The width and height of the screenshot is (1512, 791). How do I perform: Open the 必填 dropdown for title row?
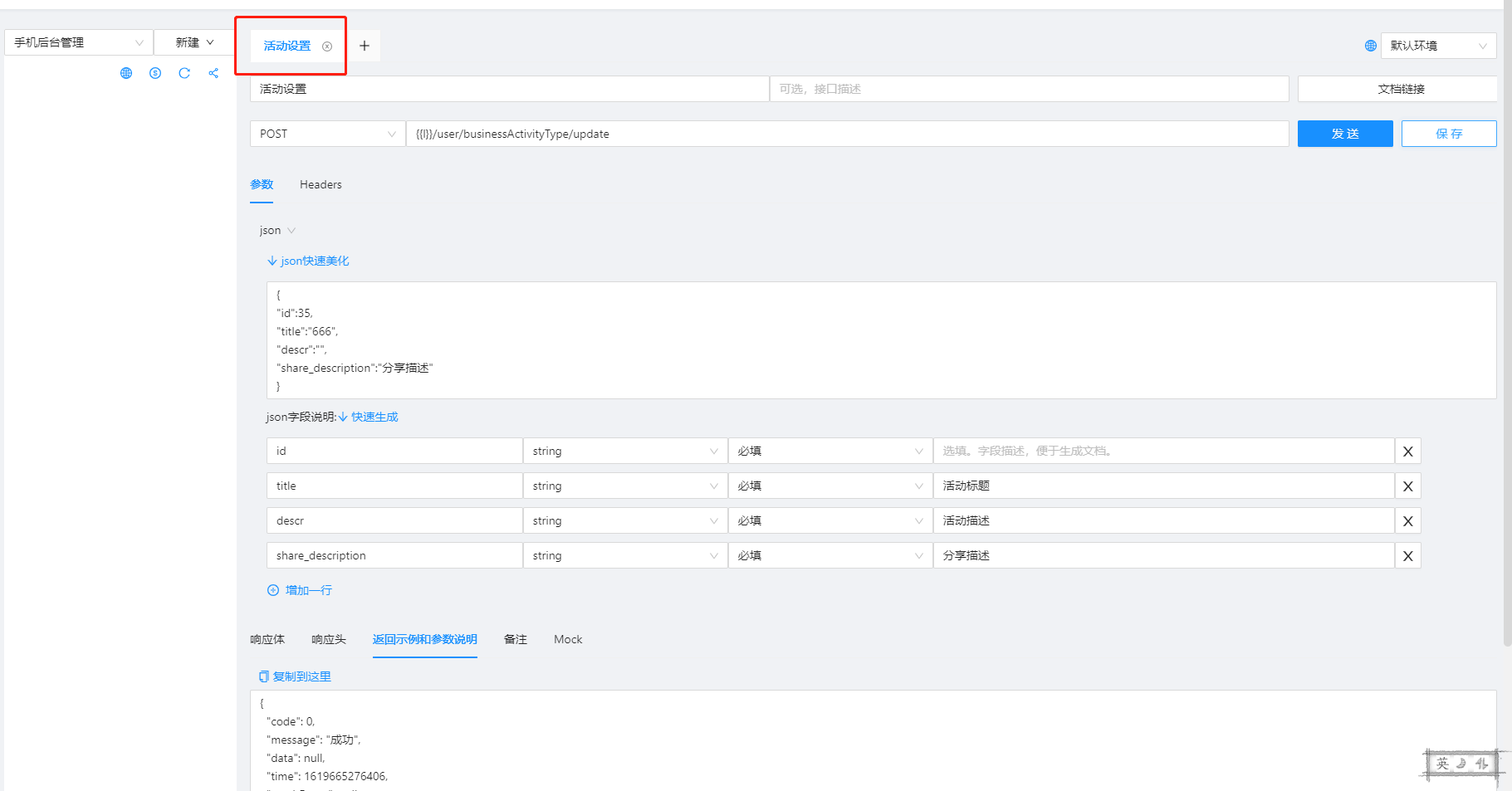tap(830, 486)
